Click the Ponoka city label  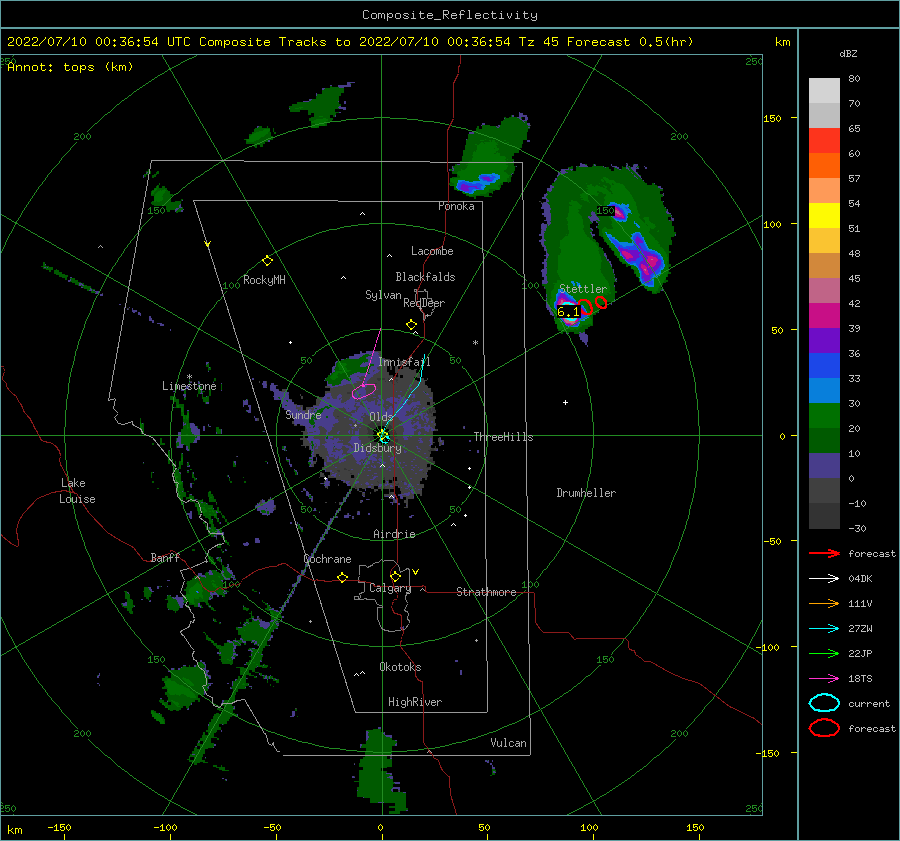456,206
